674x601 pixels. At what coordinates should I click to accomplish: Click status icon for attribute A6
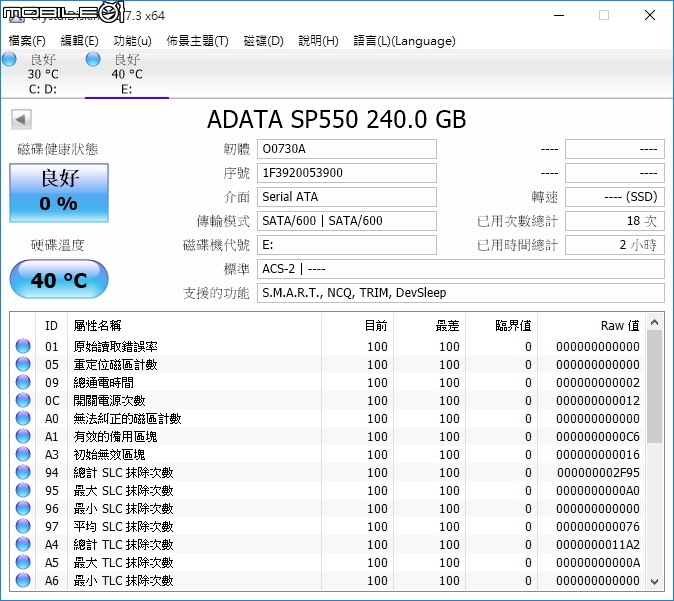coord(23,580)
